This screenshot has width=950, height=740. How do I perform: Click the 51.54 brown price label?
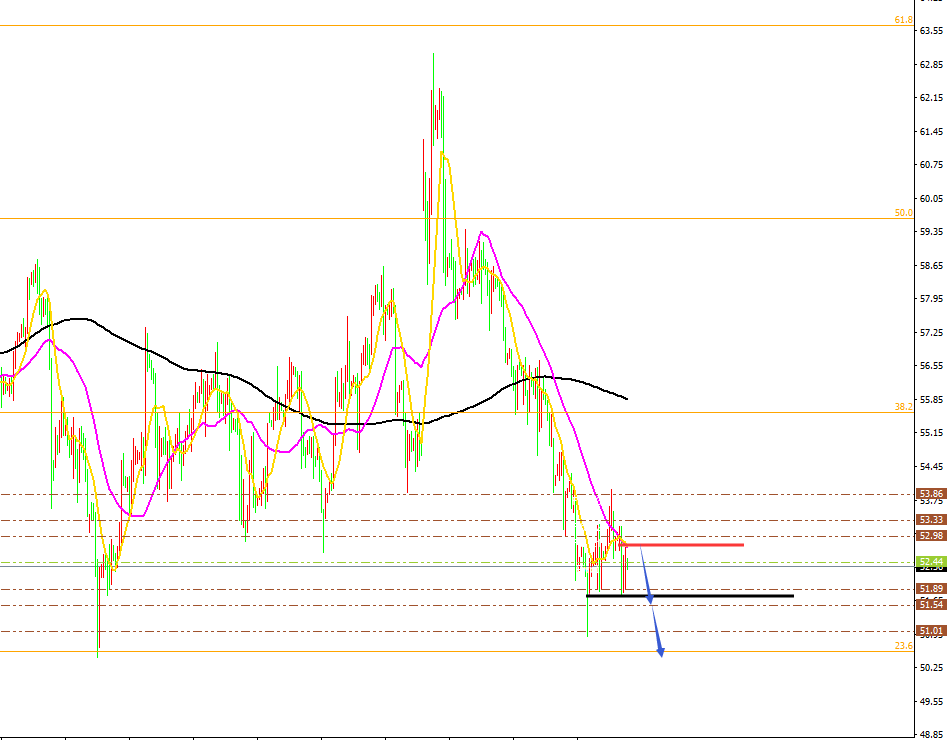point(931,605)
